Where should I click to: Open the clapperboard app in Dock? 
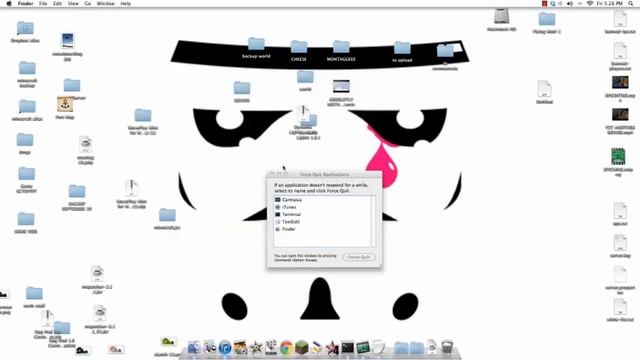pyautogui.click(x=271, y=347)
